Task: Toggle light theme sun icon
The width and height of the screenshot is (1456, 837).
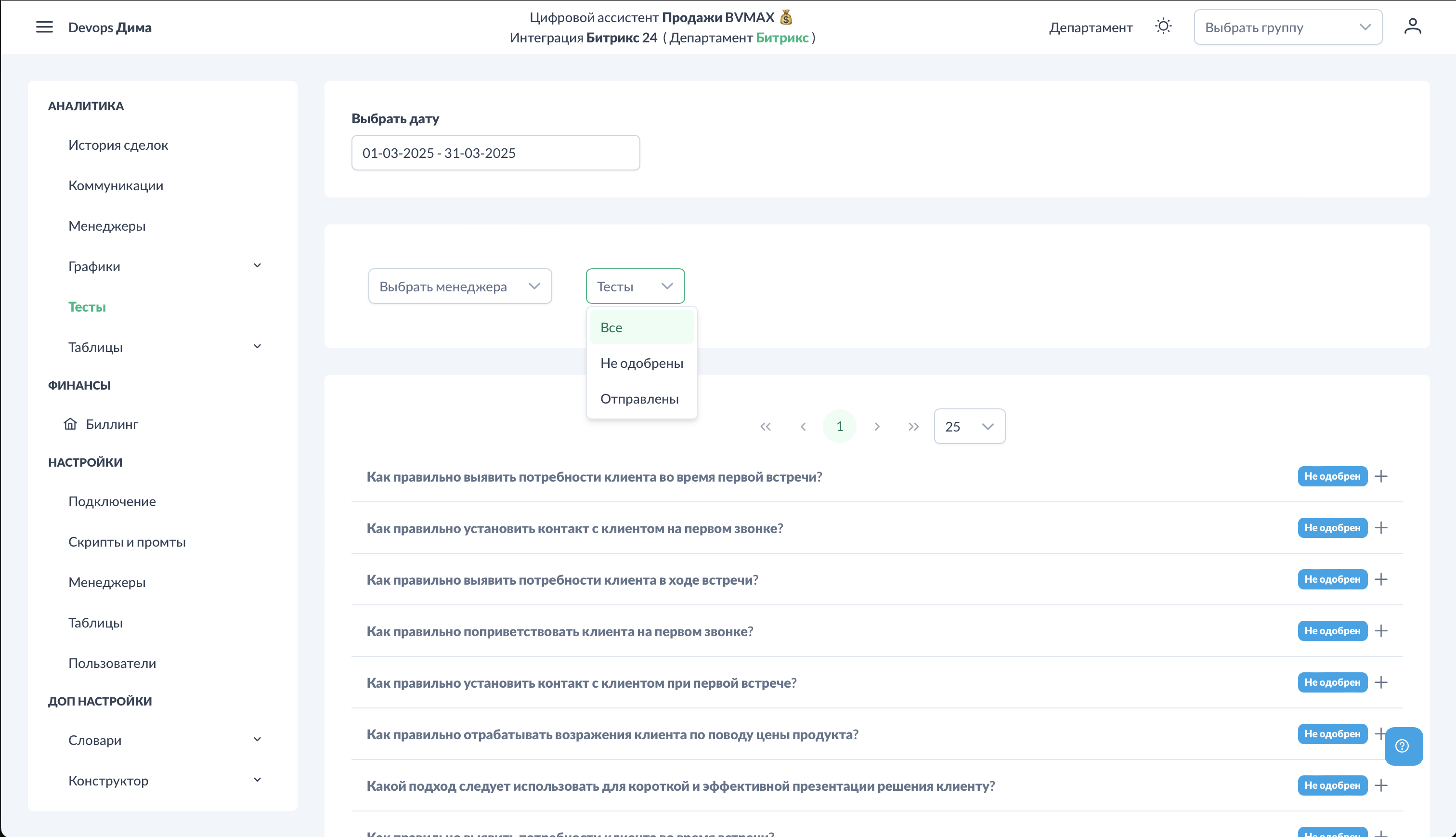Action: 1163,26
